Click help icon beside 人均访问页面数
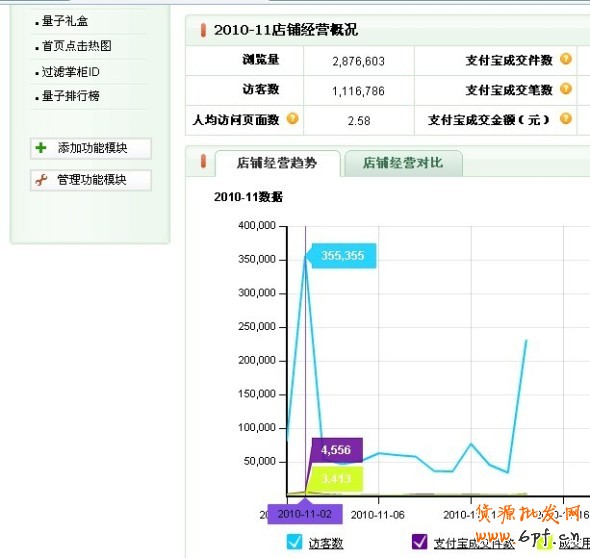The height and width of the screenshot is (558, 590). tap(292, 119)
